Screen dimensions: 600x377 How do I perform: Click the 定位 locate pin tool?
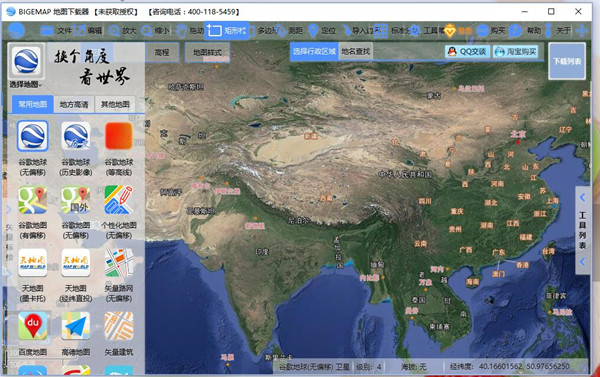click(x=322, y=31)
